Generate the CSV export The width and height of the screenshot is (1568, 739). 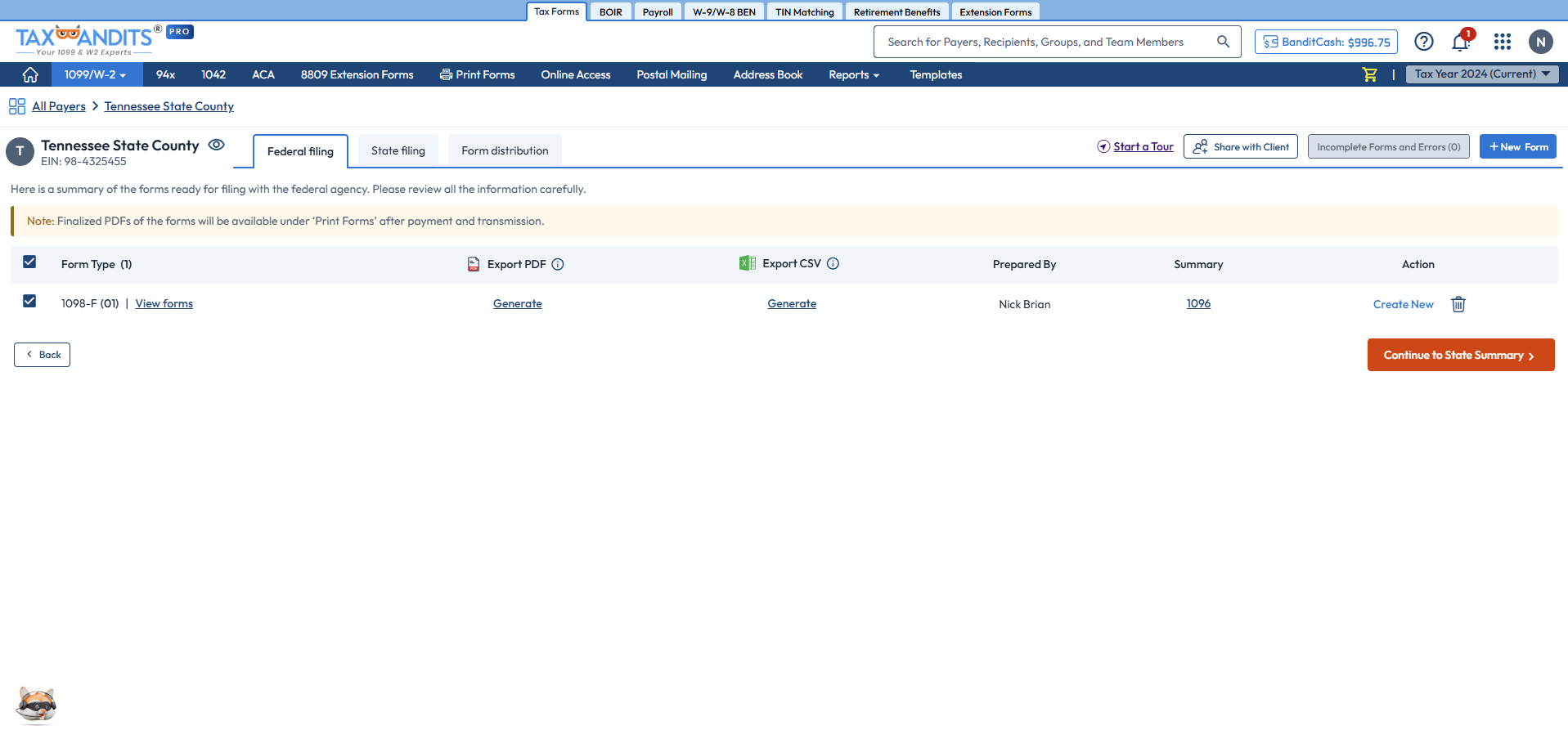(x=792, y=303)
